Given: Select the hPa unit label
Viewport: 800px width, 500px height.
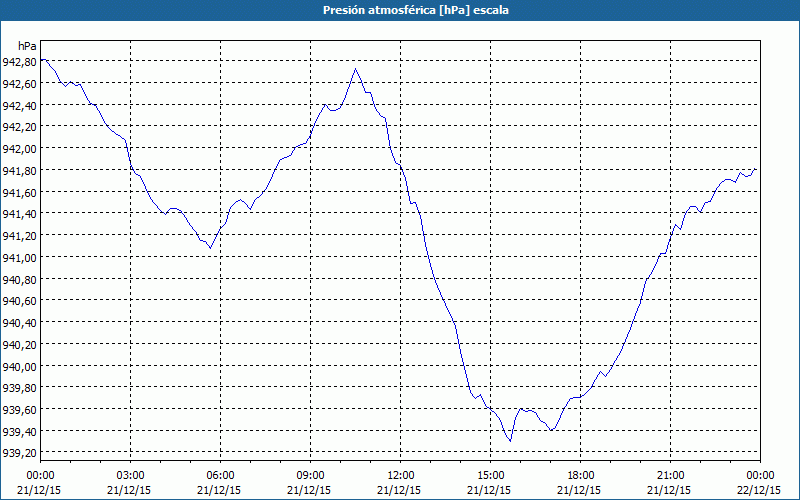Looking at the screenshot, I should coord(27,46).
